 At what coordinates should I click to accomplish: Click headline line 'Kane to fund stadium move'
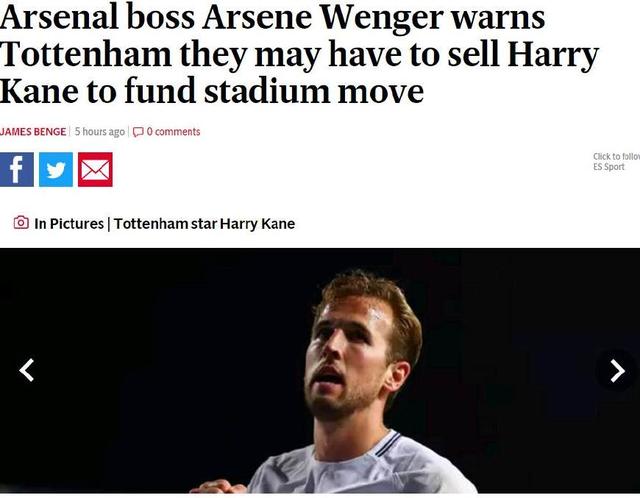pyautogui.click(x=212, y=92)
